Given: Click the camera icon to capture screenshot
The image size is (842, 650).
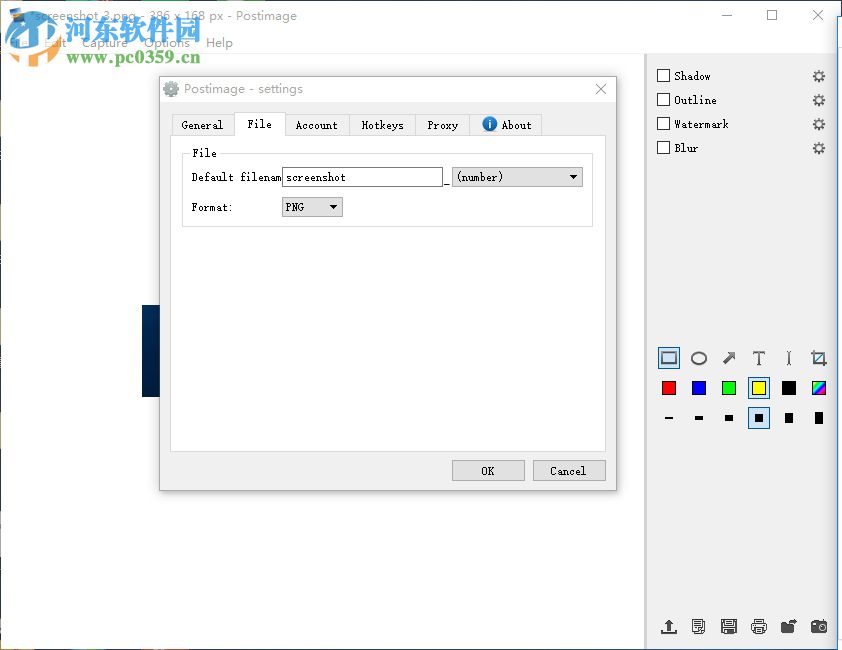Looking at the screenshot, I should point(818,627).
